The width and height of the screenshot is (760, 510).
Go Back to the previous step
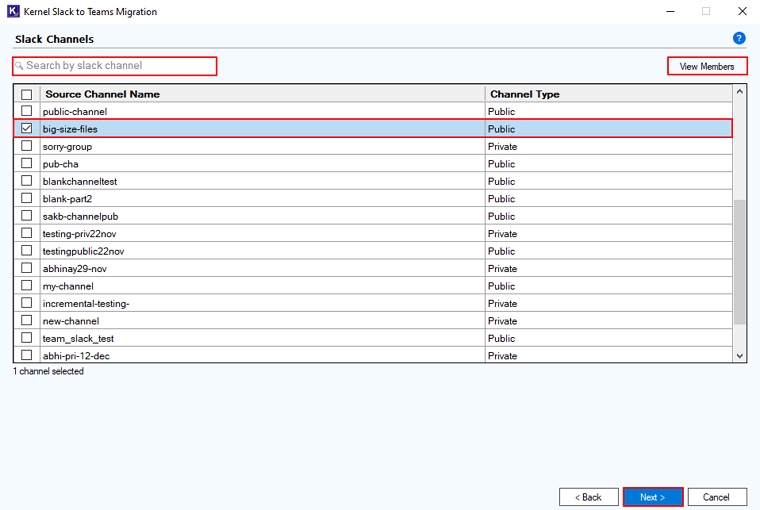coord(588,497)
